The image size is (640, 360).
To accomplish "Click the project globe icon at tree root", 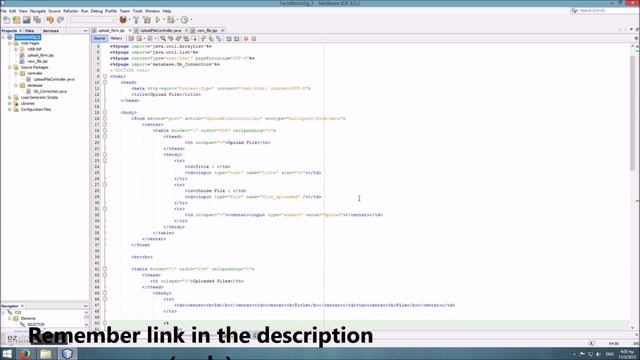I will (10, 37).
